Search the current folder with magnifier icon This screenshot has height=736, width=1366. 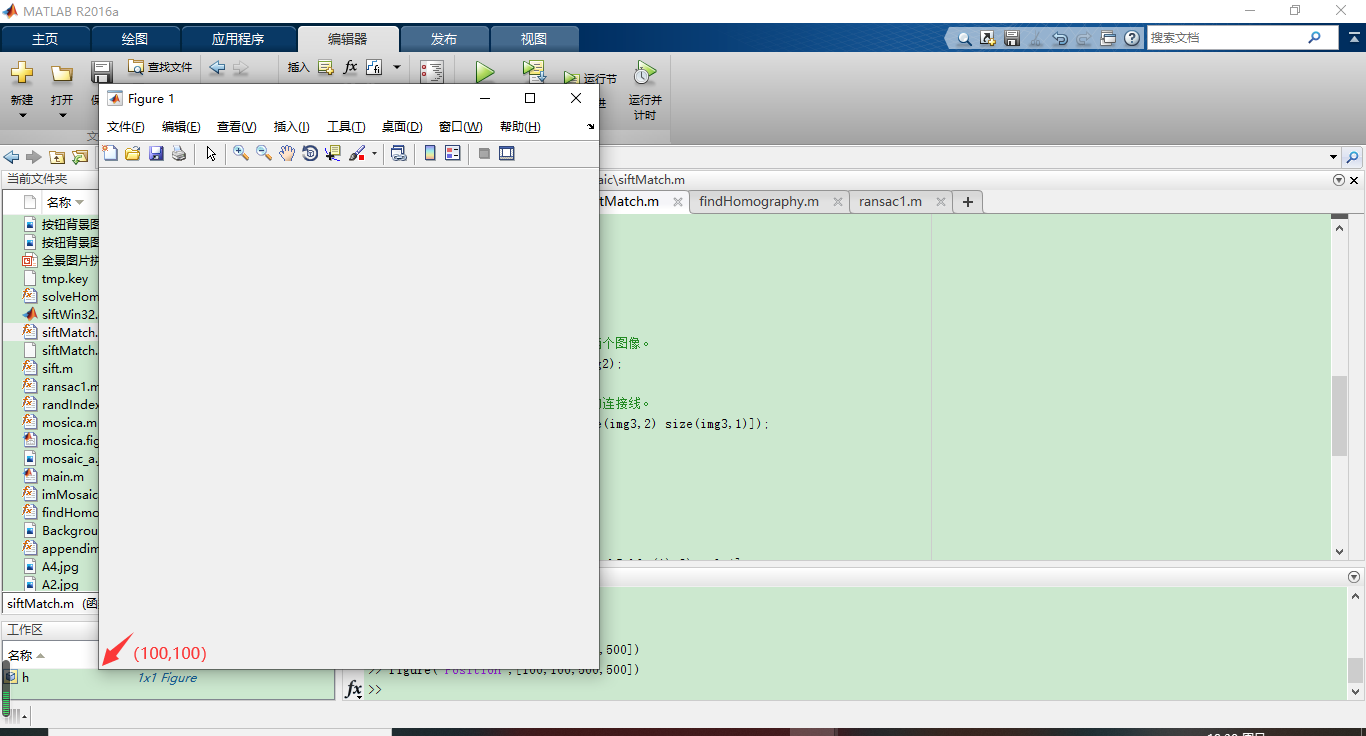click(1353, 157)
